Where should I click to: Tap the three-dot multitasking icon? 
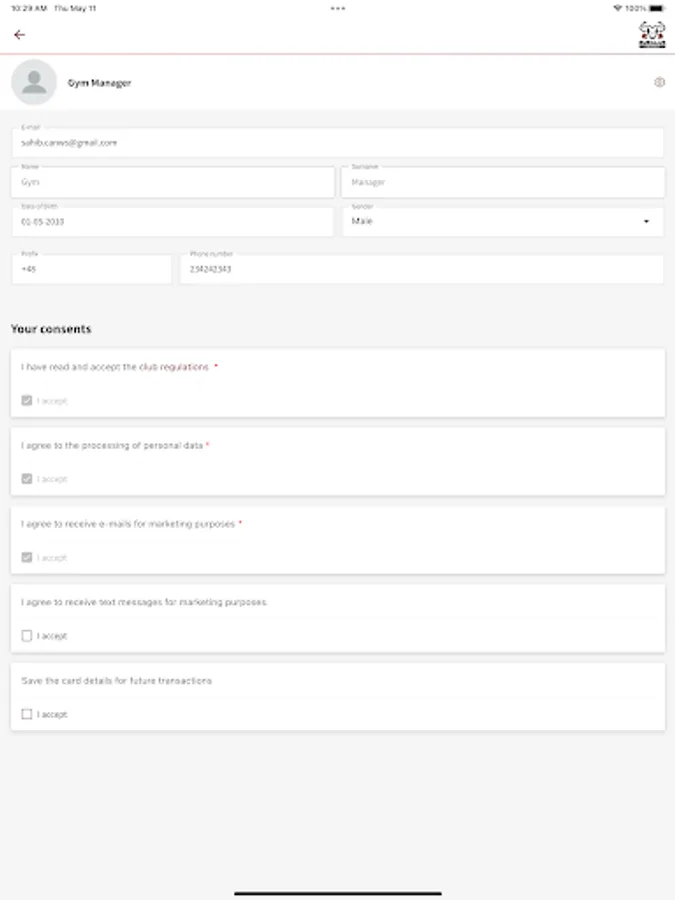338,8
